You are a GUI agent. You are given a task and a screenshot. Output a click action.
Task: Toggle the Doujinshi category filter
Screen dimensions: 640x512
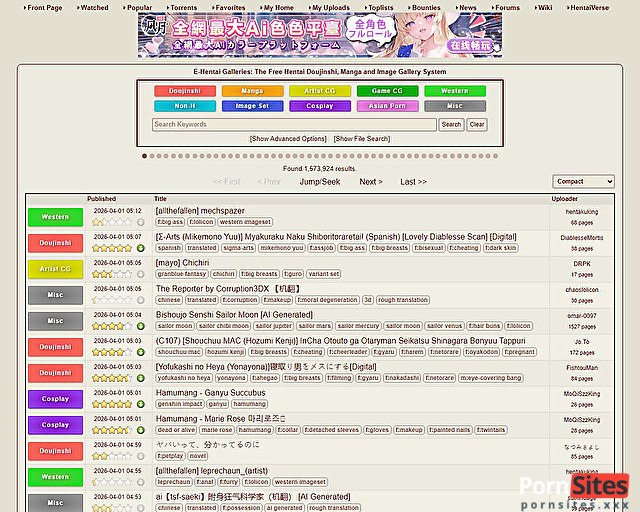coord(185,91)
